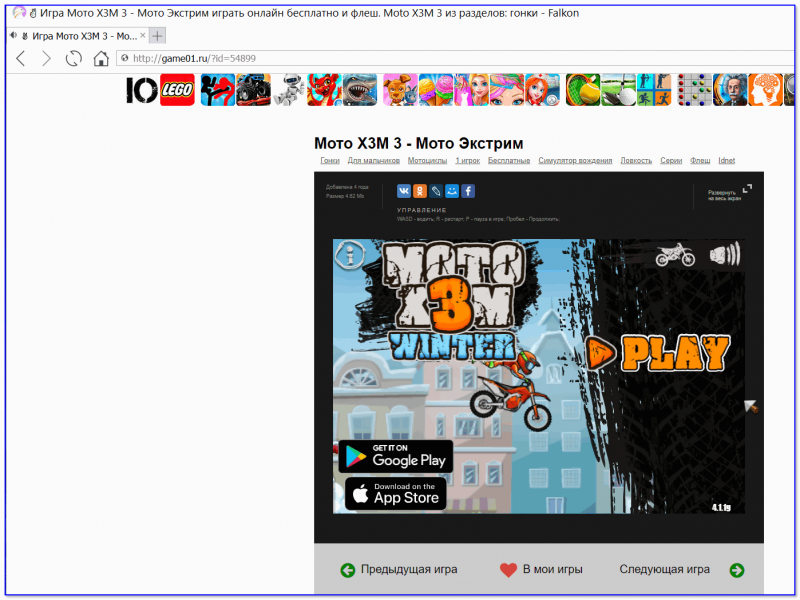Open the white robot games icon
Screen dimensions: 800x600
pyautogui.click(x=289, y=90)
